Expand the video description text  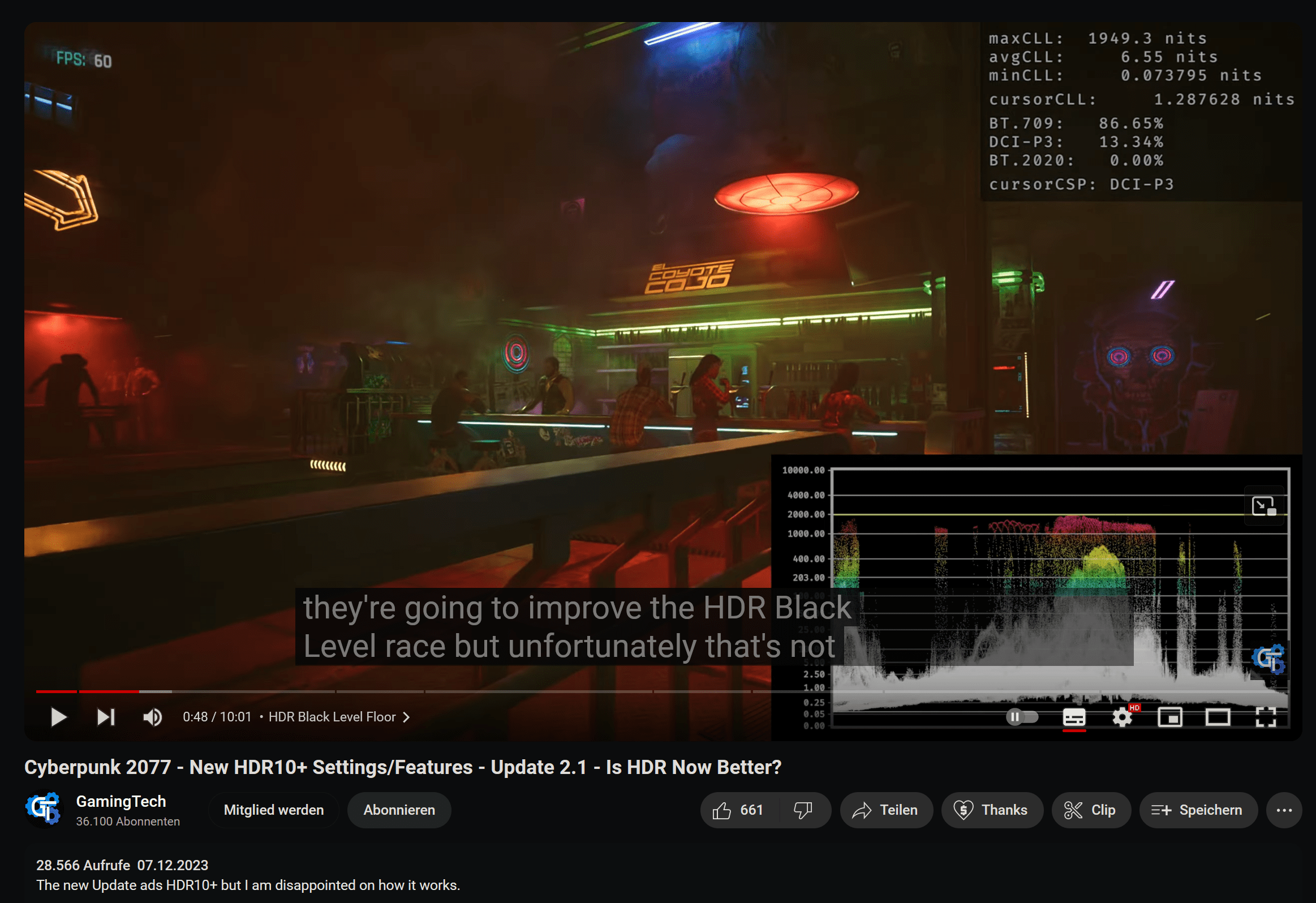point(248,885)
